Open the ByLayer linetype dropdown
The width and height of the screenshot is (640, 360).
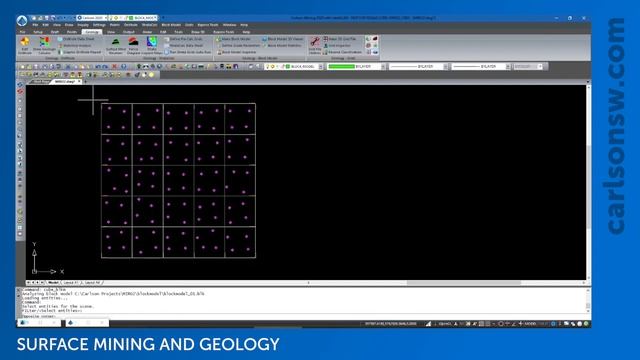coord(445,66)
